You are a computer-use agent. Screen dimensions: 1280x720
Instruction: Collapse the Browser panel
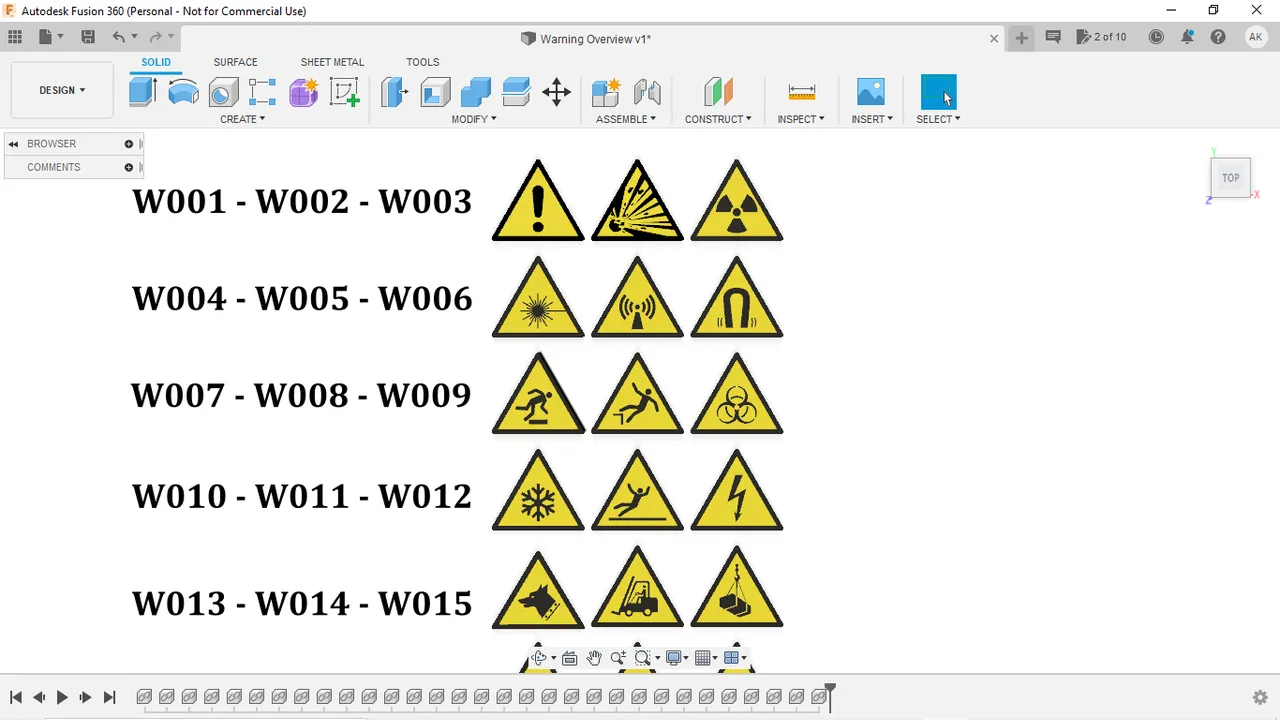click(x=13, y=143)
